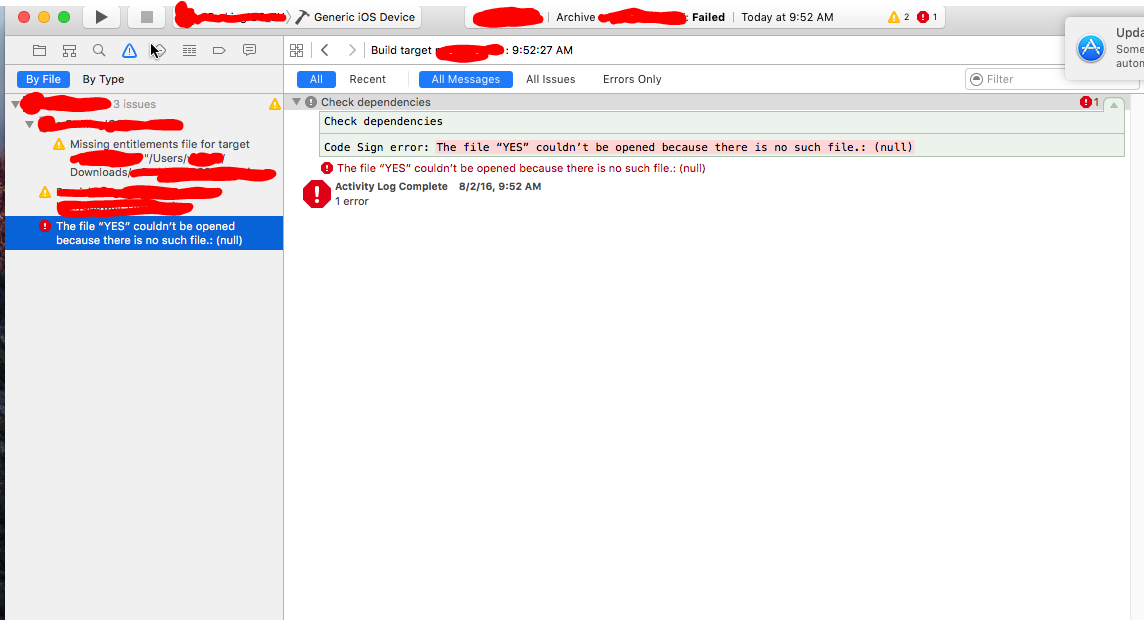
Task: Show All Messages in the log
Action: coord(465,79)
